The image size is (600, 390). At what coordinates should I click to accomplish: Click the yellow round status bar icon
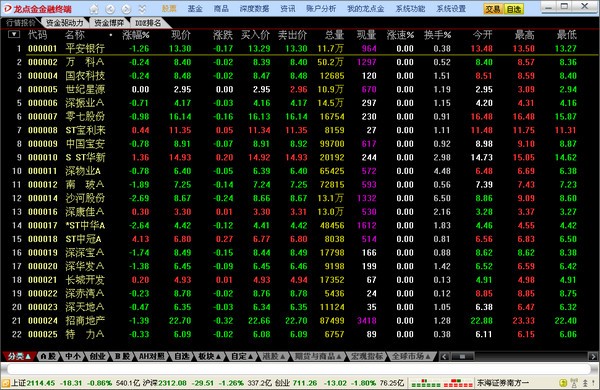pyautogui.click(x=563, y=383)
